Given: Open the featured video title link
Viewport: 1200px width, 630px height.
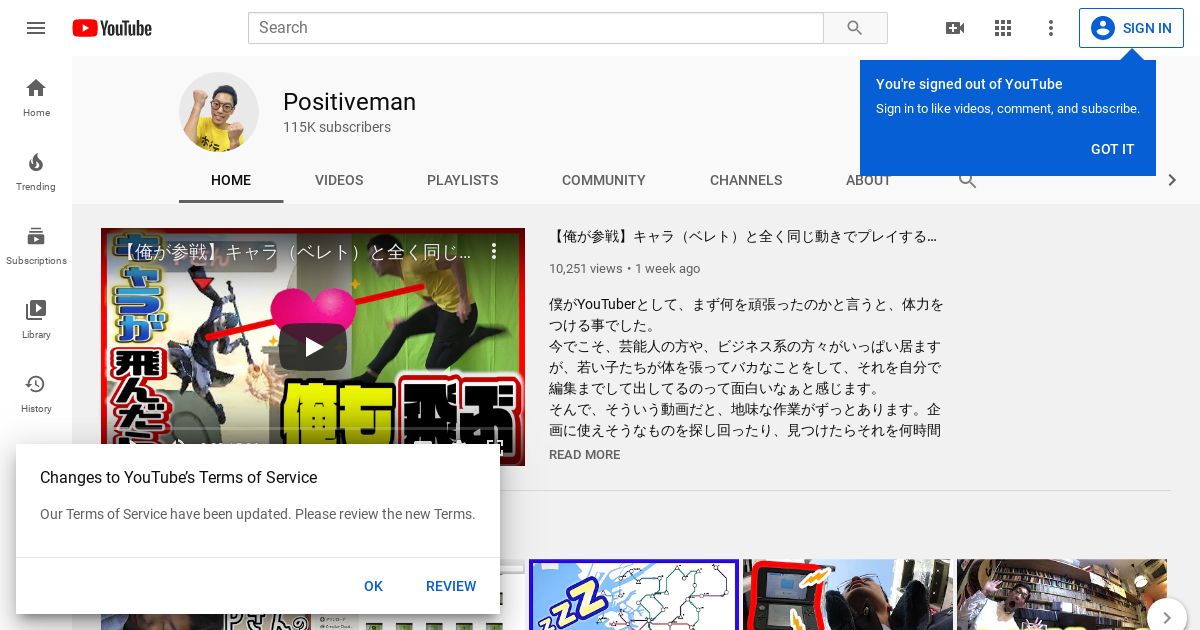Looking at the screenshot, I should coord(743,237).
